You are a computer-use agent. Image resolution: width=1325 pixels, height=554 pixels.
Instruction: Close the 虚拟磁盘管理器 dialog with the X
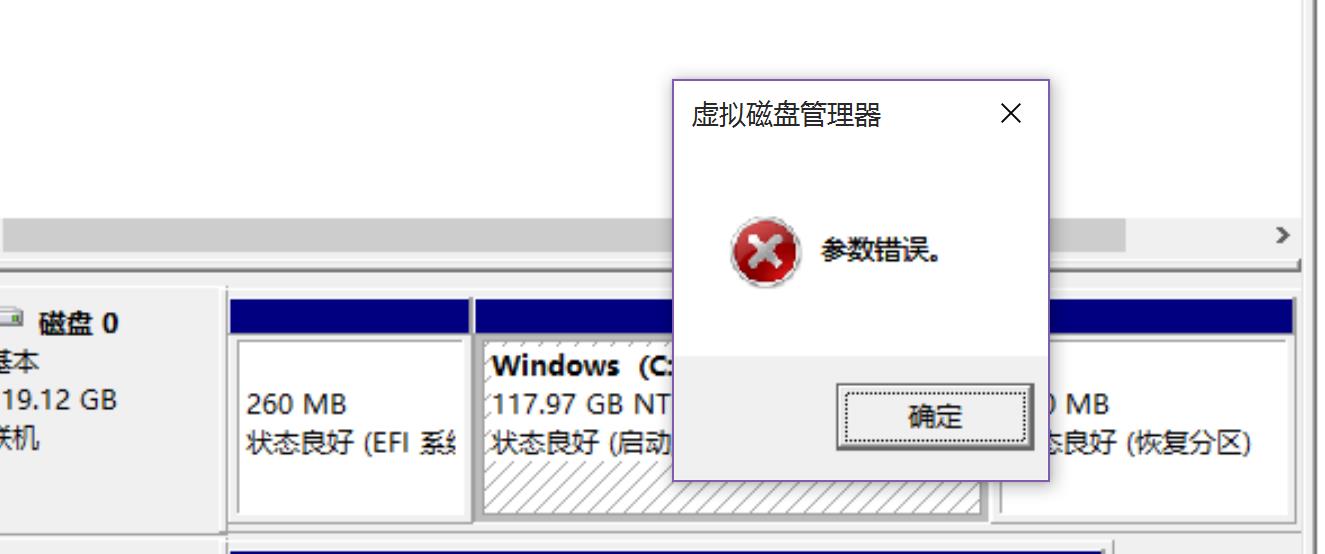pos(1011,114)
